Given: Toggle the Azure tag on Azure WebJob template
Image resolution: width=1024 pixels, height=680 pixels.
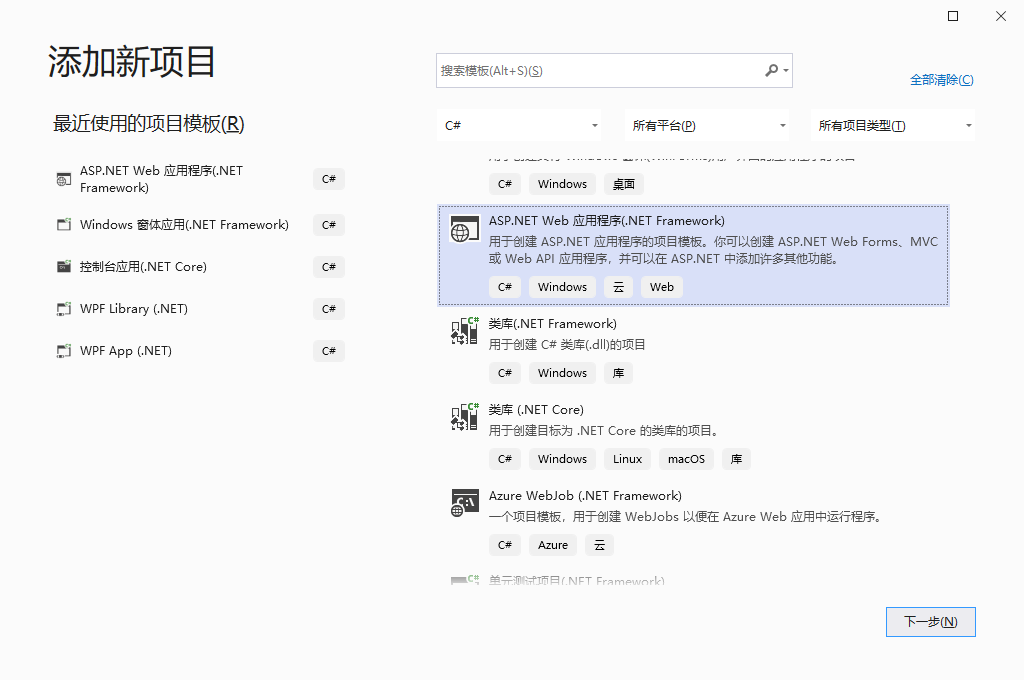Looking at the screenshot, I should point(552,544).
